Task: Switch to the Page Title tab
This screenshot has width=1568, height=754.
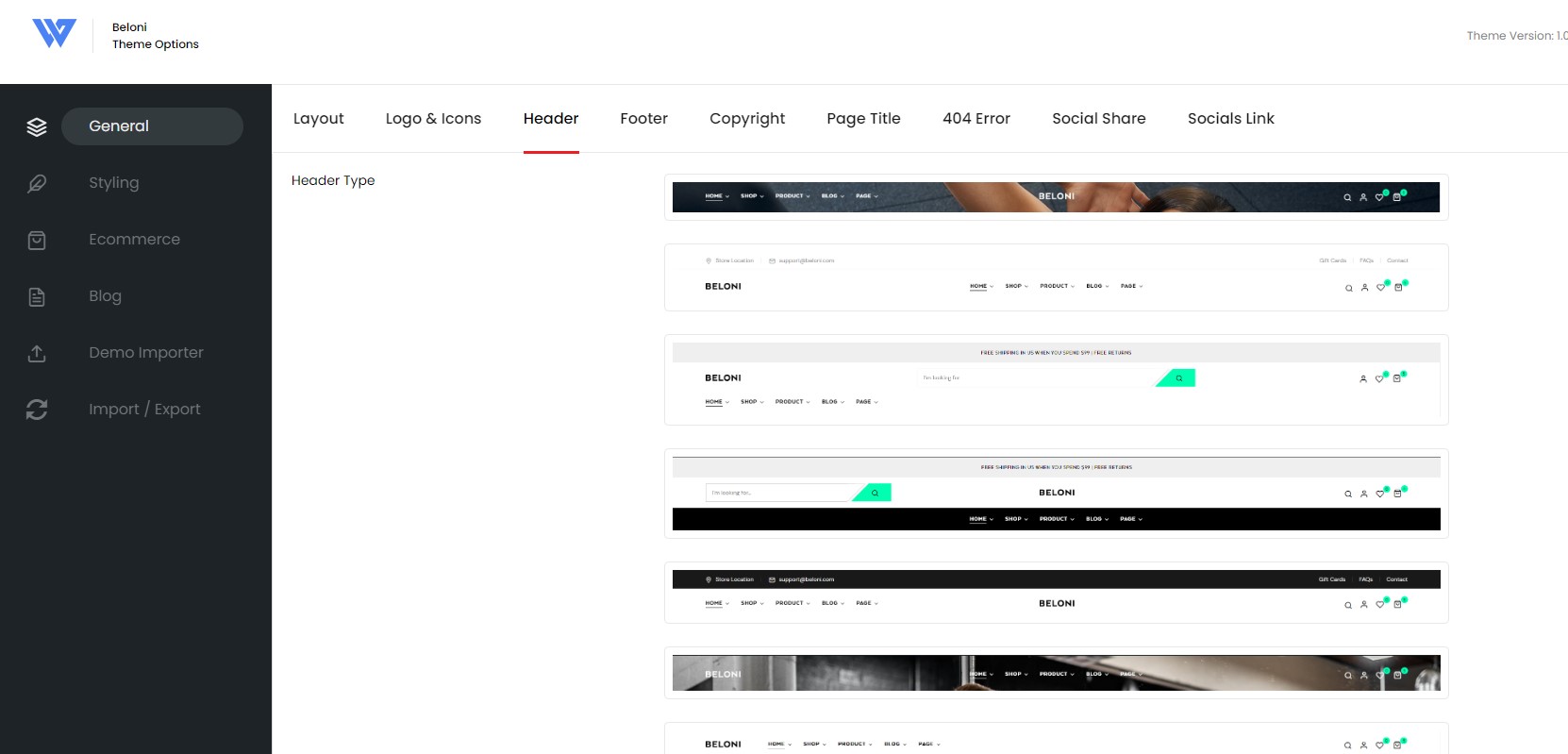Action: 863,119
